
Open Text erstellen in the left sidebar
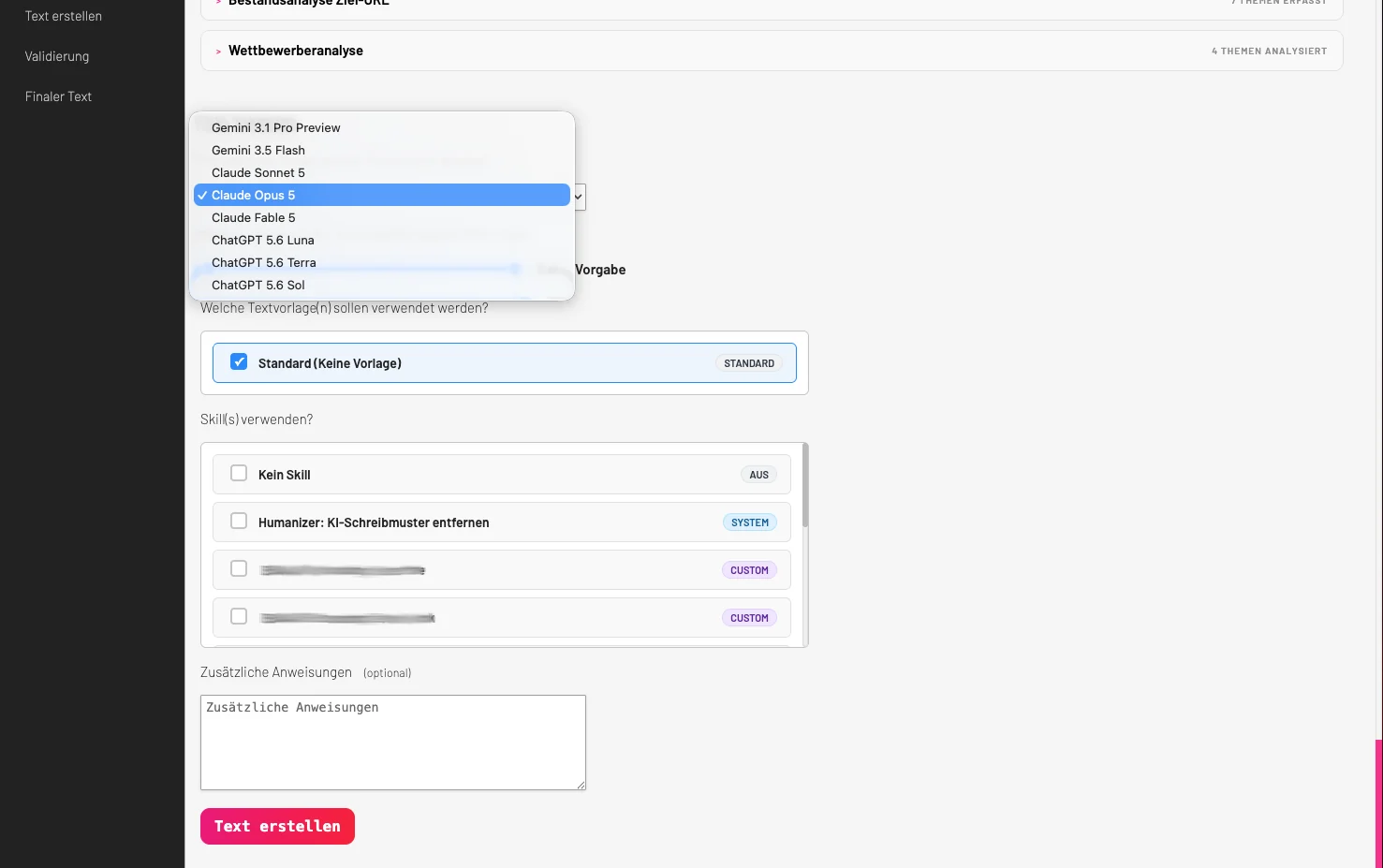pos(64,16)
